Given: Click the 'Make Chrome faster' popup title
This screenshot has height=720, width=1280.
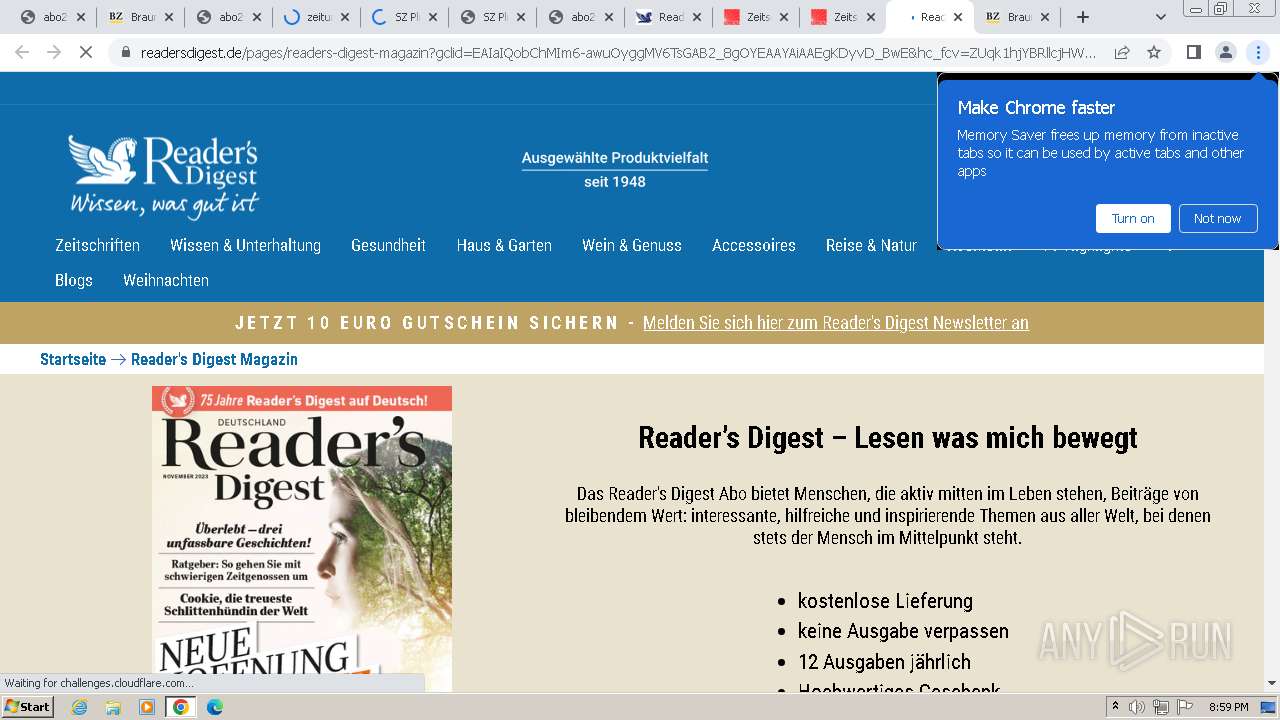Looking at the screenshot, I should pos(1036,107).
